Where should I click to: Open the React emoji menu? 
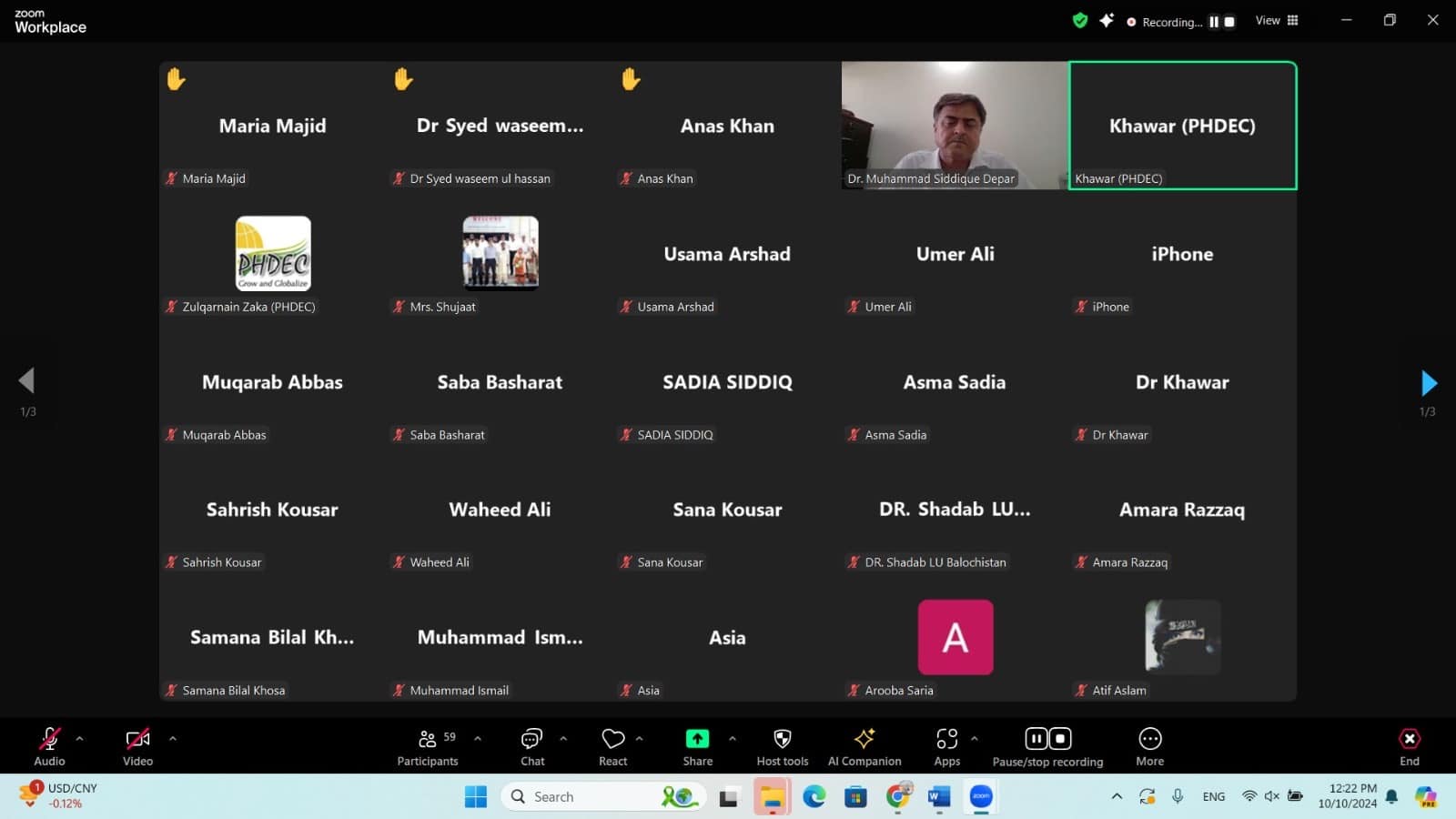click(x=612, y=746)
